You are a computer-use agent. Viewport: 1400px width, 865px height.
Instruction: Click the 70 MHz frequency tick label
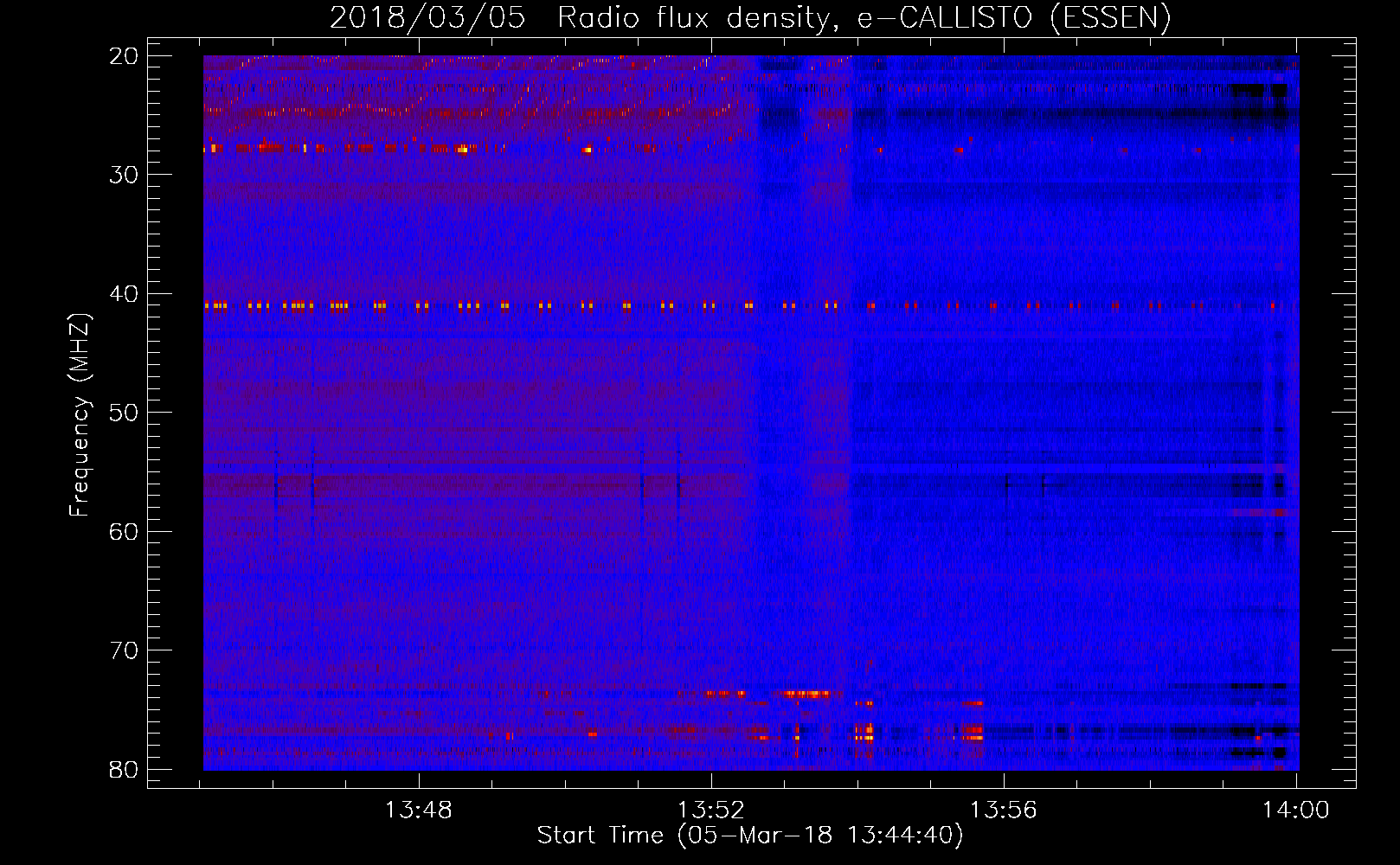[125, 650]
